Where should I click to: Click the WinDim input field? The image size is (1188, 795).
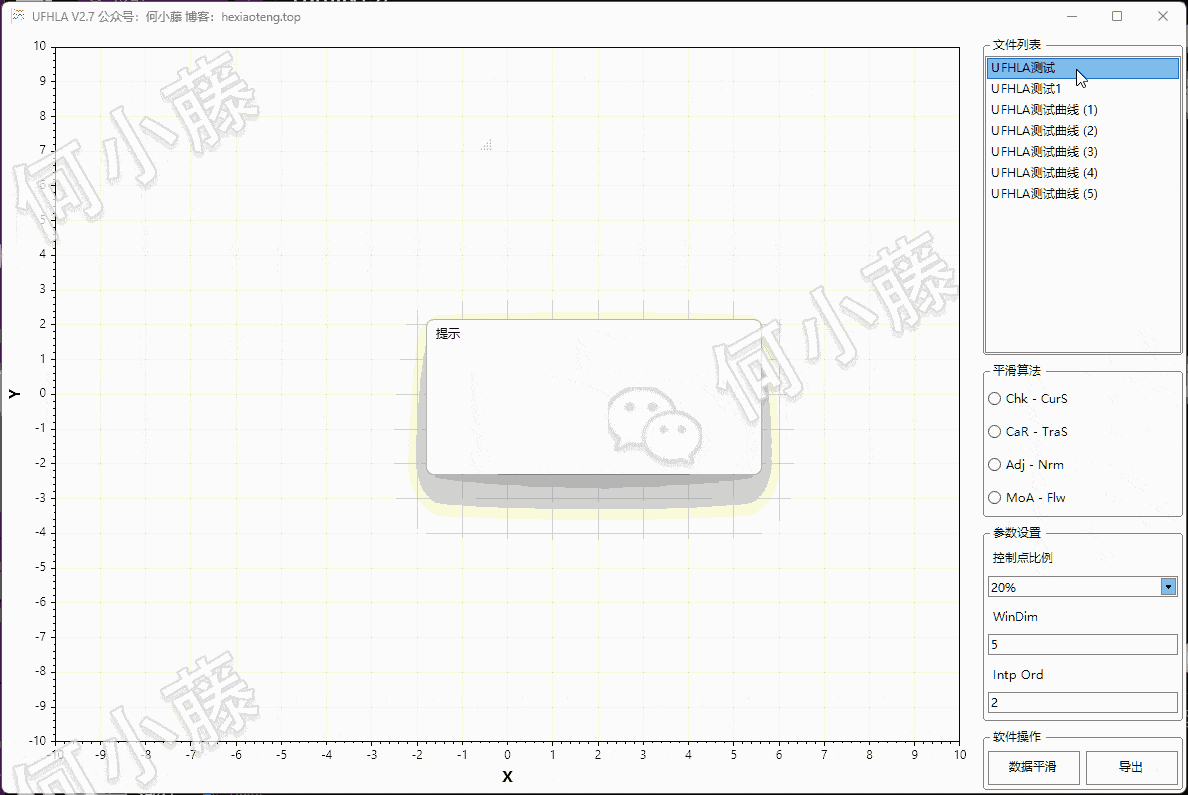click(1082, 645)
